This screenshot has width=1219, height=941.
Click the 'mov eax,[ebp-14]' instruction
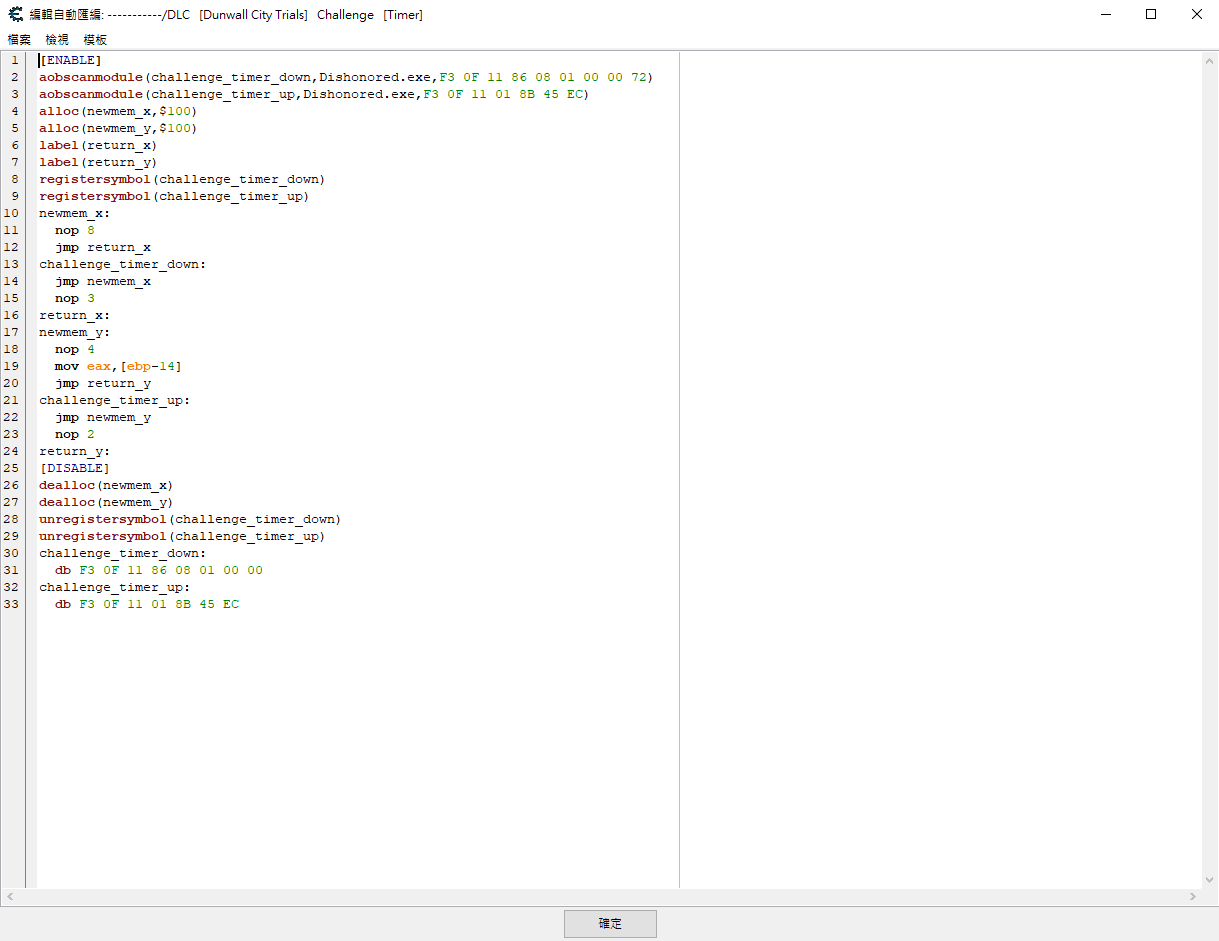(x=118, y=366)
